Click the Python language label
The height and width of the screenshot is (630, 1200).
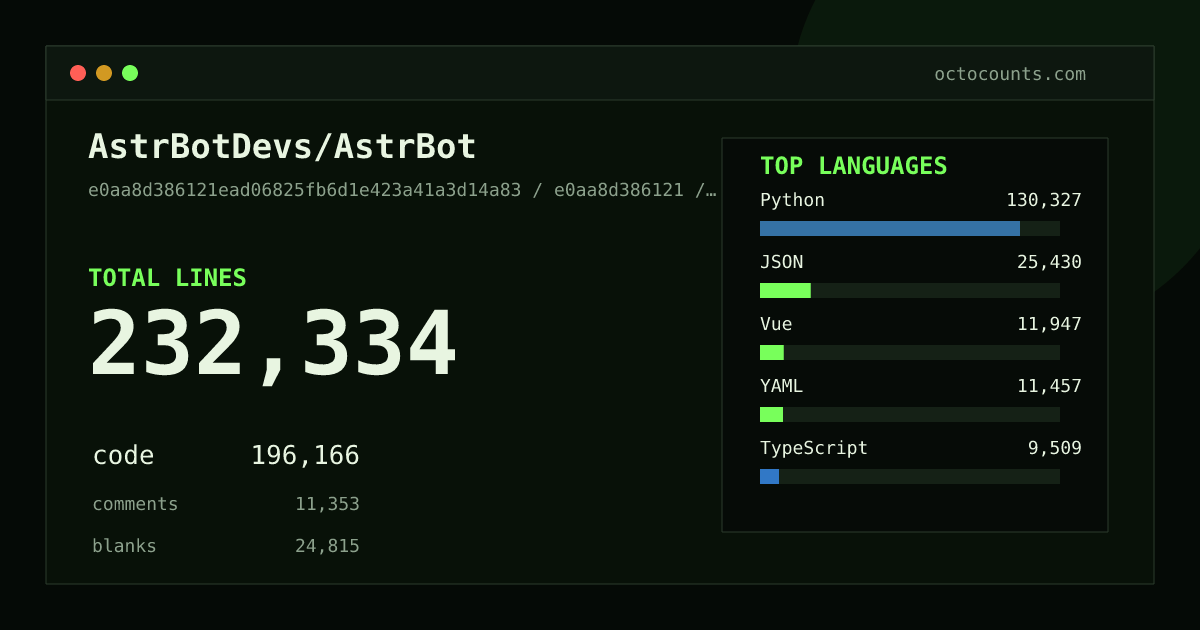[x=792, y=200]
